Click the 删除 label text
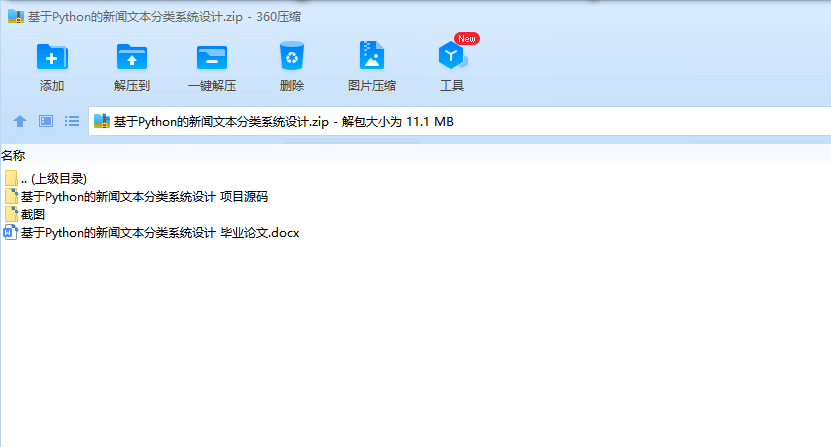Viewport: 831px width, 447px height. [x=291, y=85]
